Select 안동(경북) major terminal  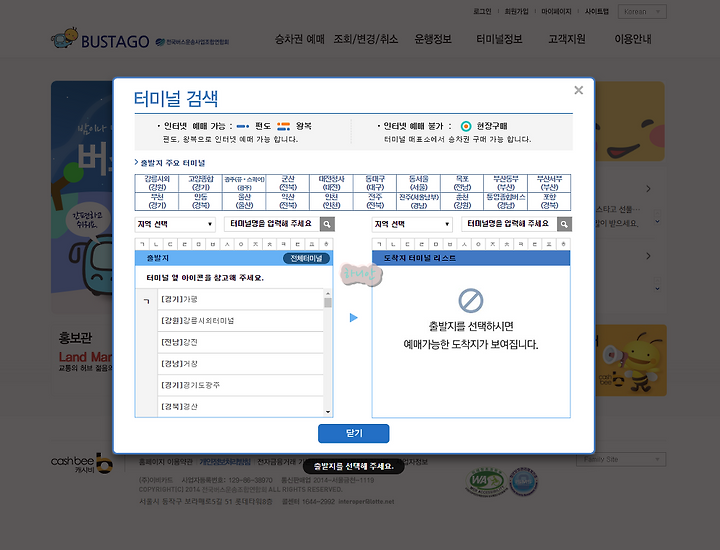(200, 201)
